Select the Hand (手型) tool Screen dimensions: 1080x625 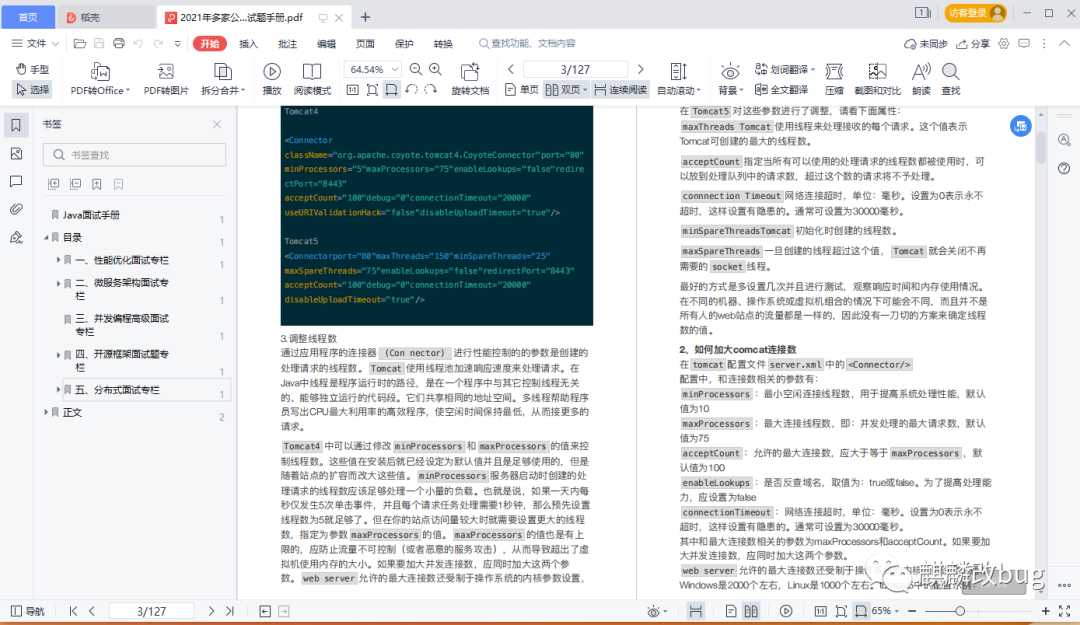click(x=32, y=70)
